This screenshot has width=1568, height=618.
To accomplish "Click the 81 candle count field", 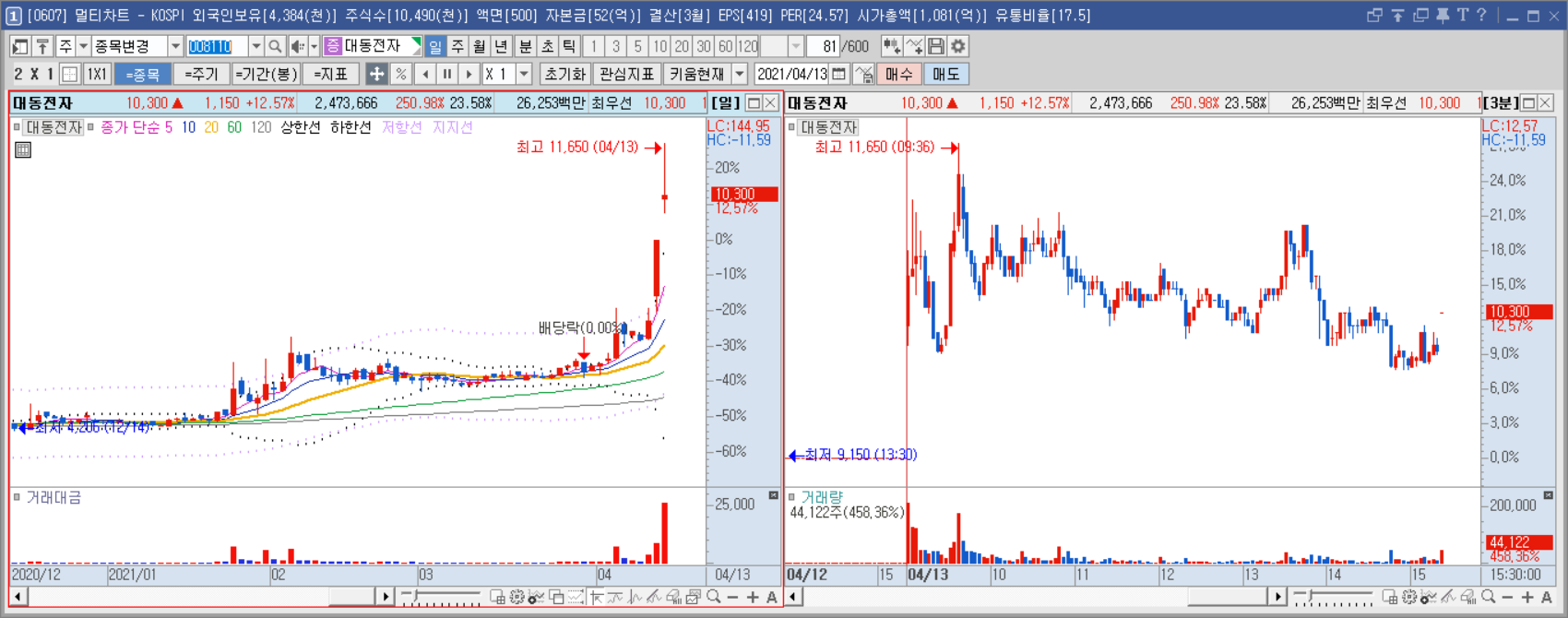I will pos(822,46).
